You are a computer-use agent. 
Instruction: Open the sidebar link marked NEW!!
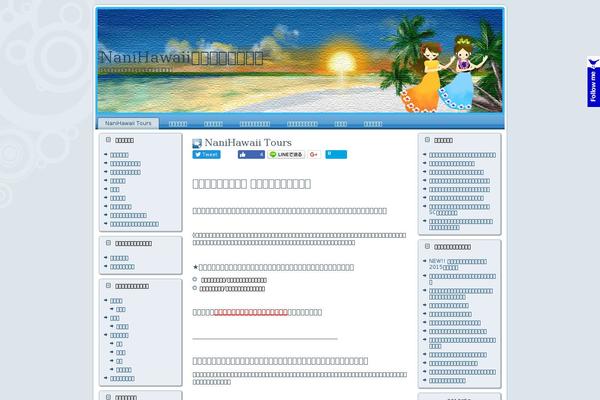[458, 264]
